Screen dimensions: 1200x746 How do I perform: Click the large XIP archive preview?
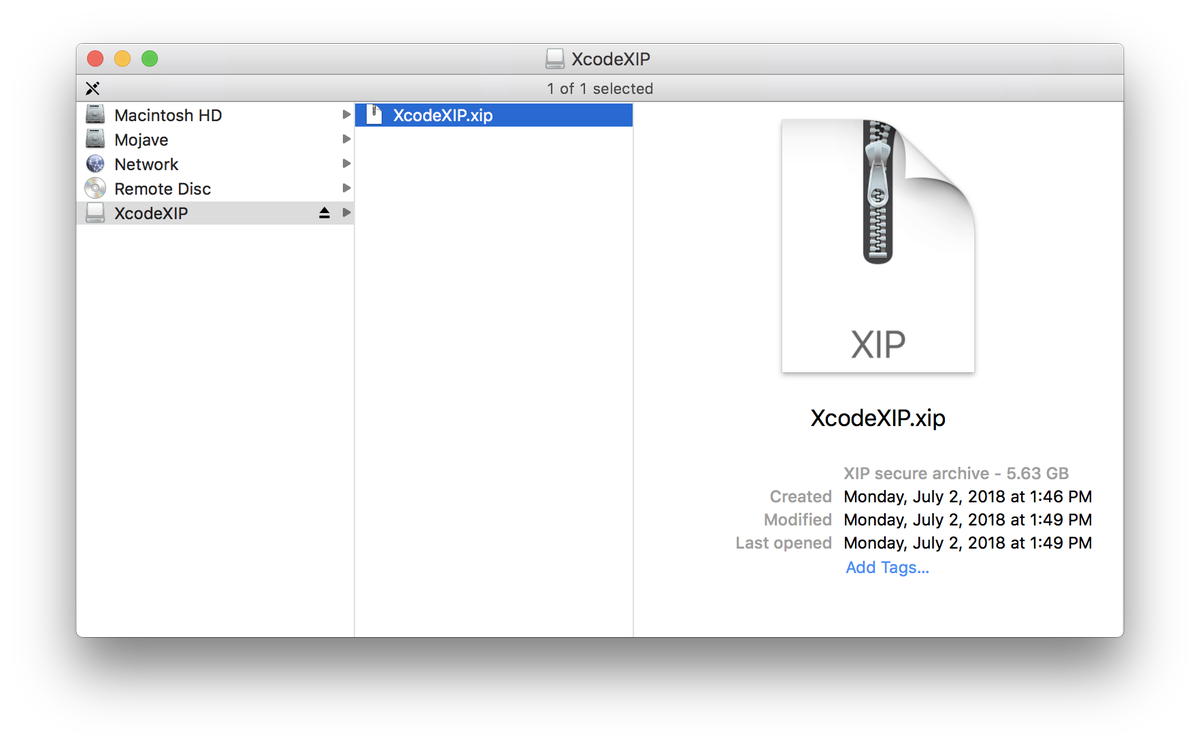[878, 246]
